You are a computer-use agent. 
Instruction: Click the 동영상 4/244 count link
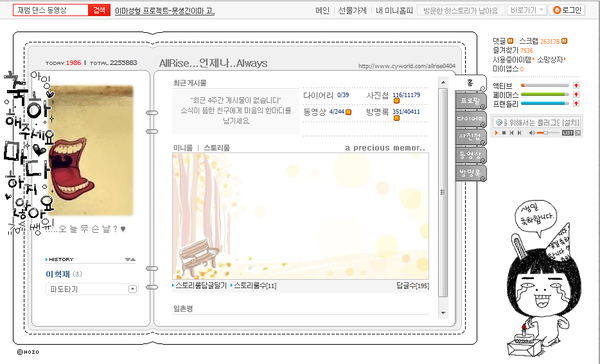[337, 112]
